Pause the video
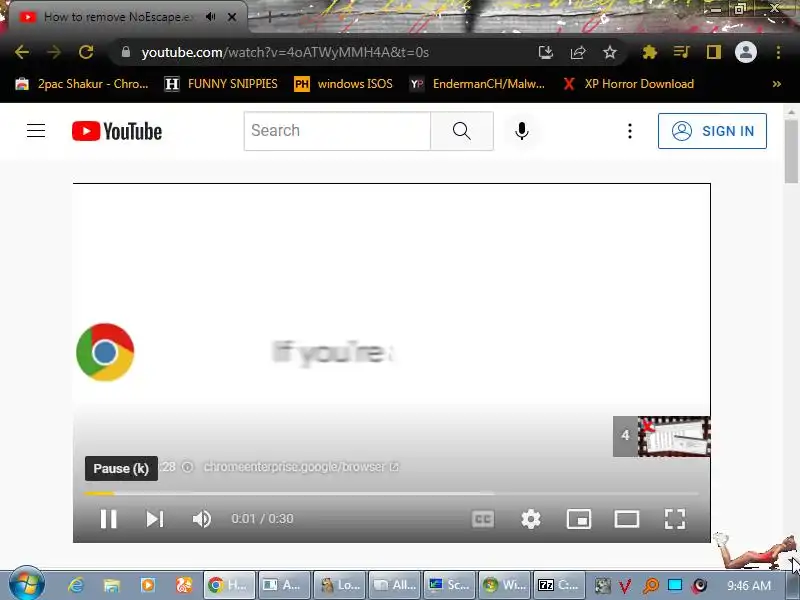 coord(108,519)
